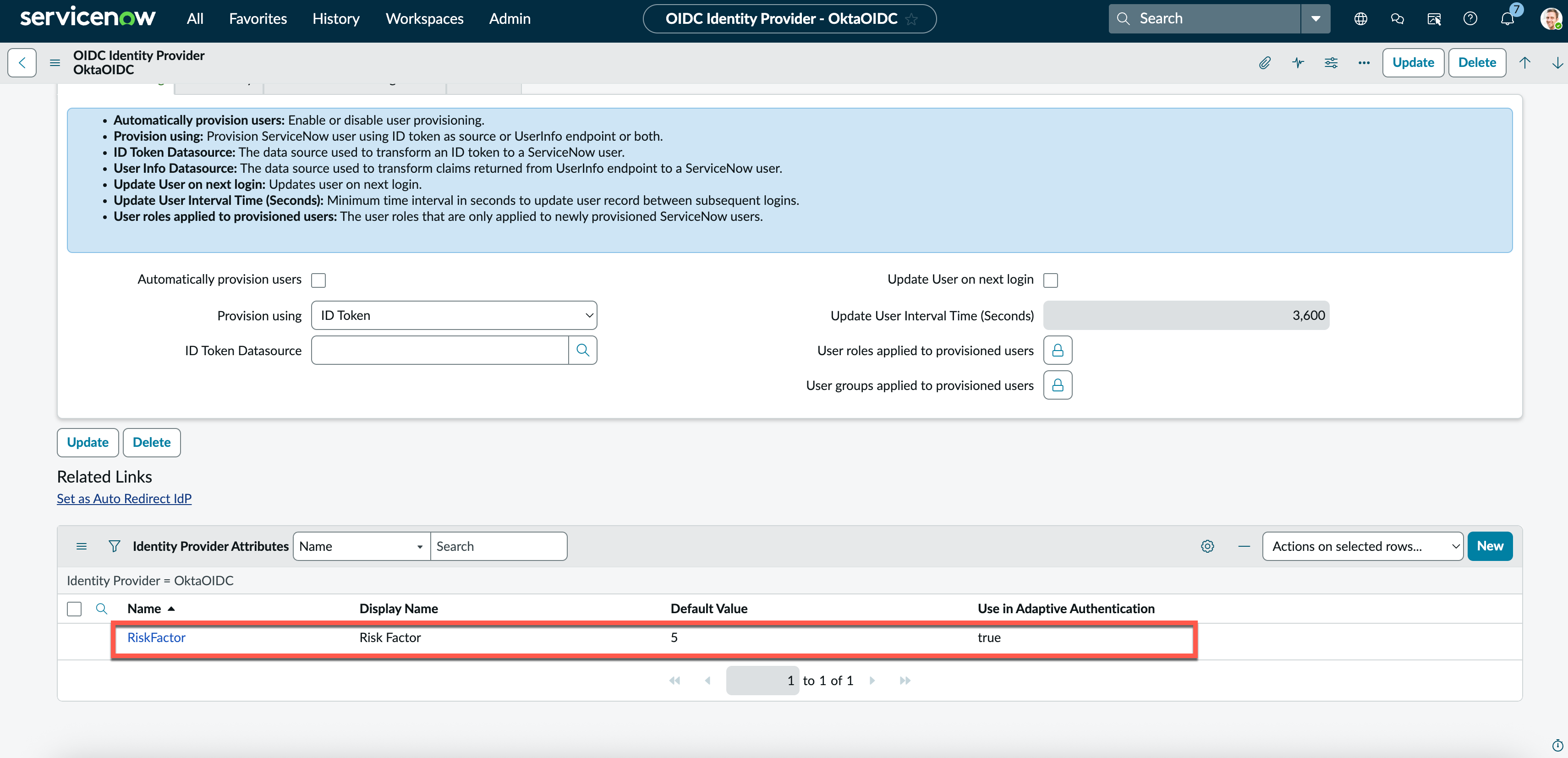This screenshot has width=1568, height=758.
Task: Sort by Display Name column header
Action: 399,609
